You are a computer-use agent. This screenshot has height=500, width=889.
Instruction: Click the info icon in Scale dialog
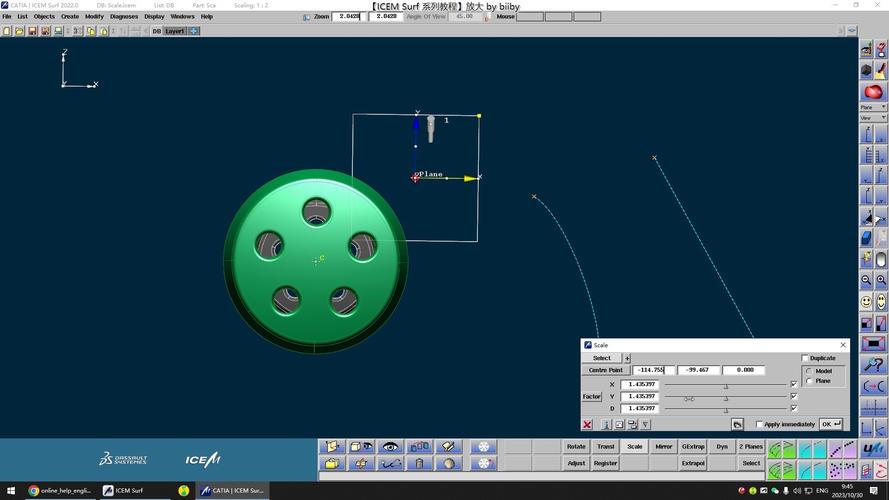(x=606, y=424)
